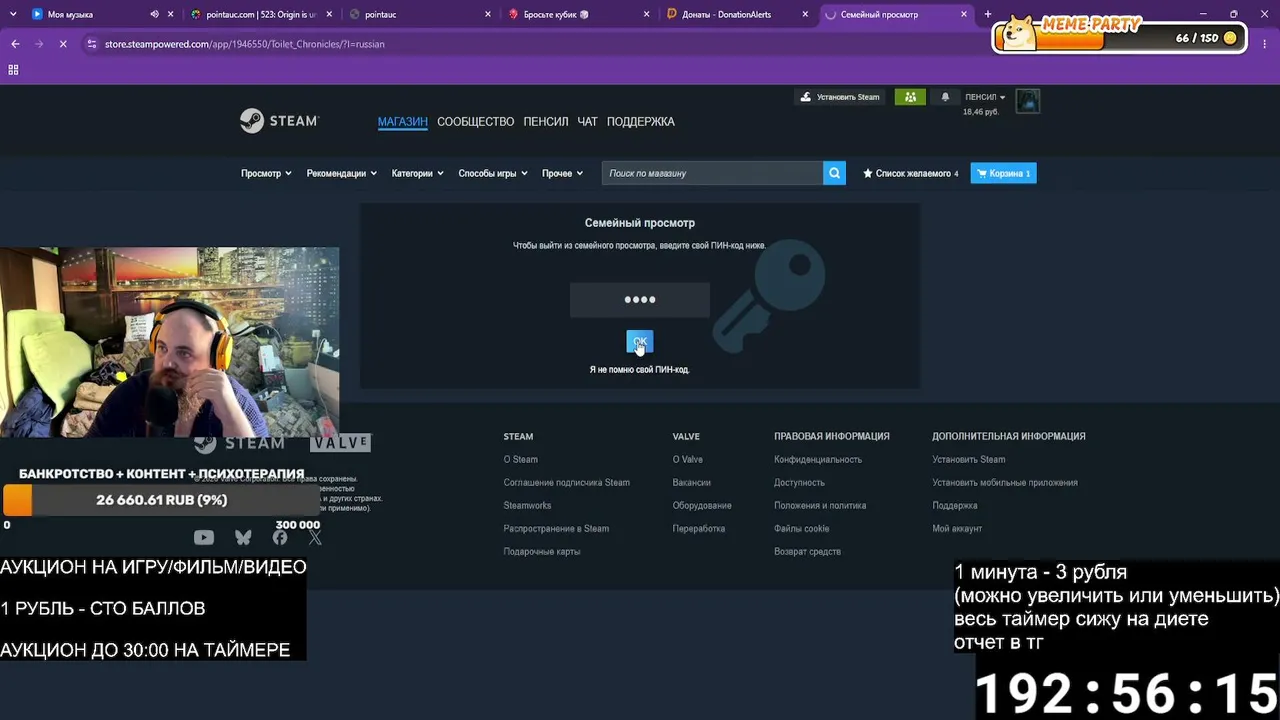Open the Доступность footer link
Viewport: 1280px width, 720px height.
pos(799,483)
